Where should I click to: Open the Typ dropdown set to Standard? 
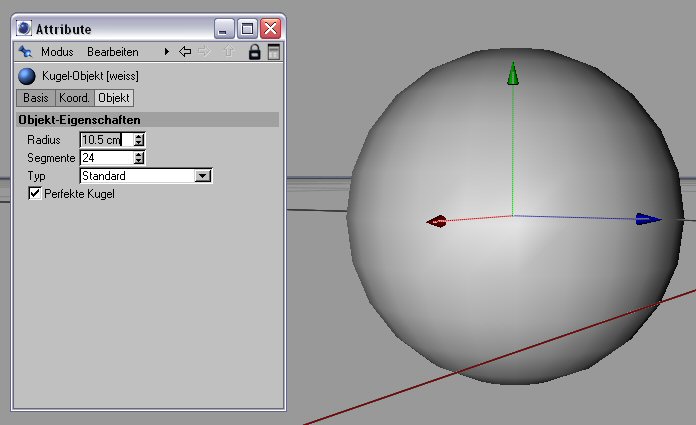(203, 176)
